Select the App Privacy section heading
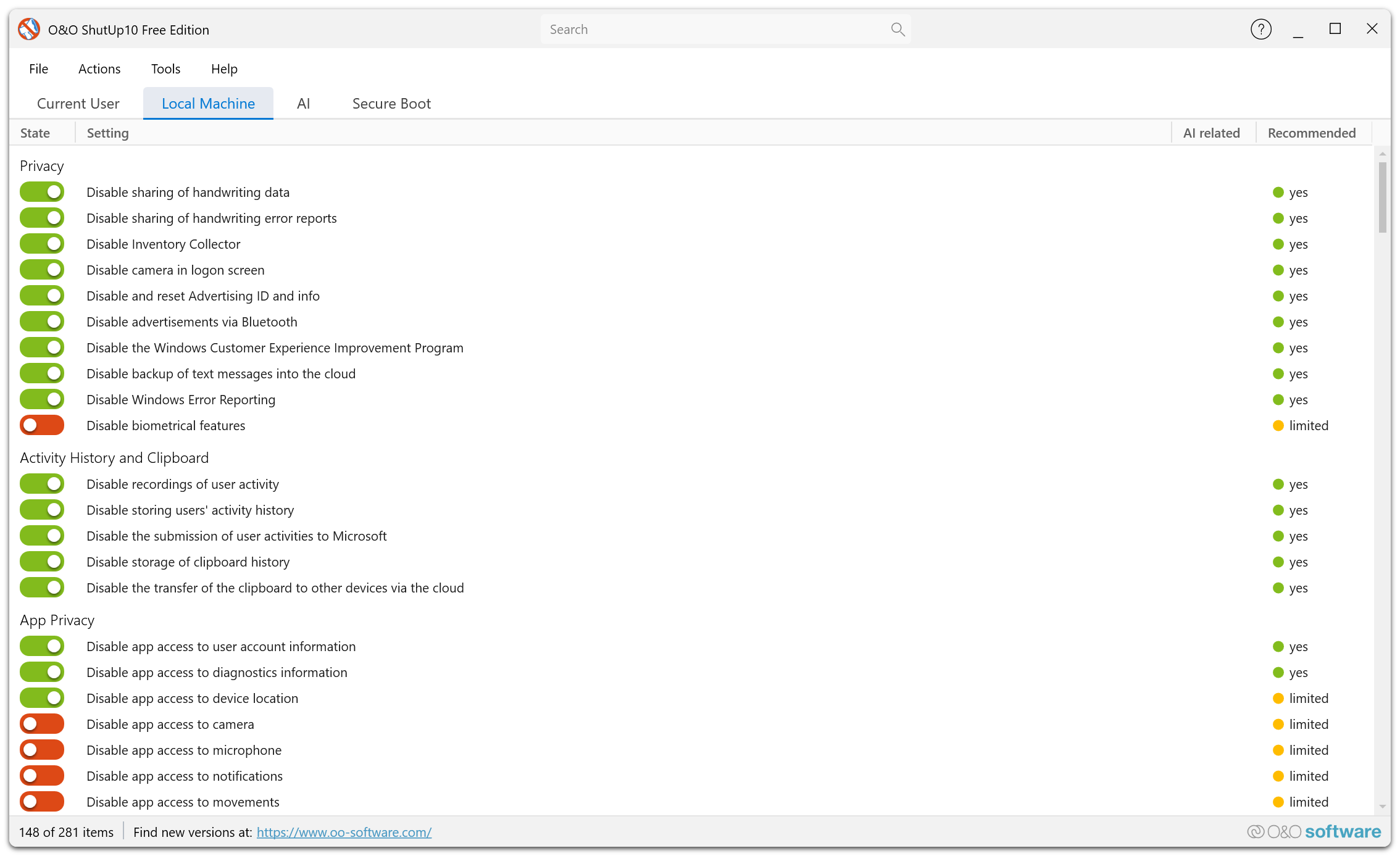Viewport: 1400px width, 856px height. (57, 620)
